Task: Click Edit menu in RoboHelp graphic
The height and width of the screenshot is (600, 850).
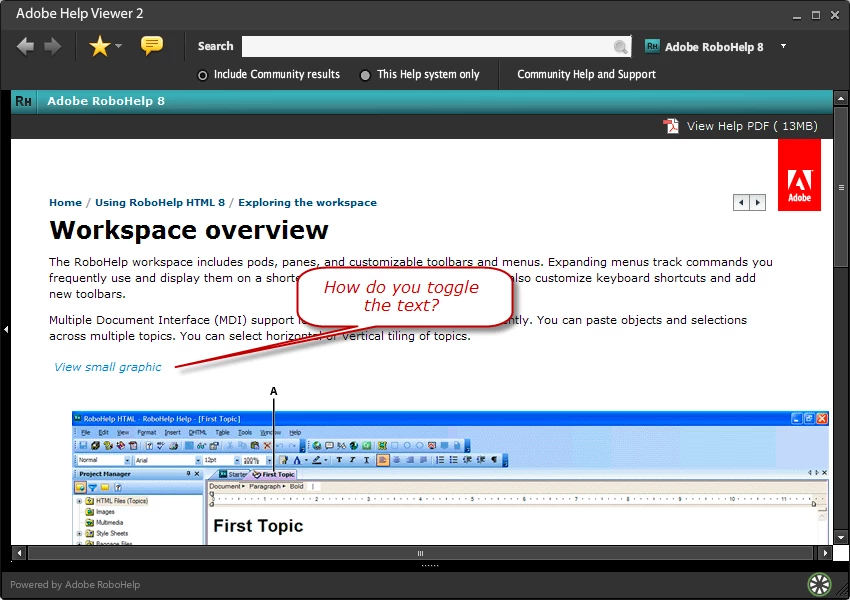Action: 103,433
